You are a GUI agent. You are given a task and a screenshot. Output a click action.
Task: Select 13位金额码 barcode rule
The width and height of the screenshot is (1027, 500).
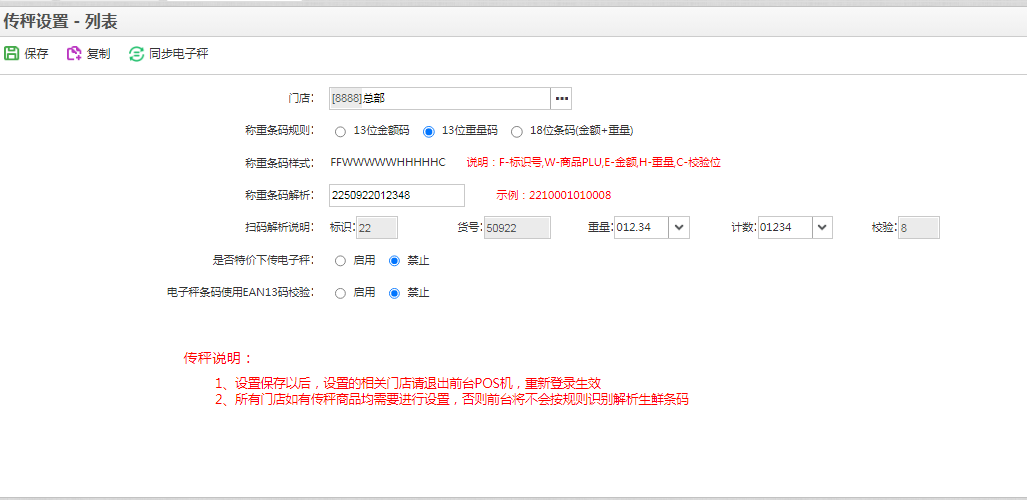pos(341,131)
